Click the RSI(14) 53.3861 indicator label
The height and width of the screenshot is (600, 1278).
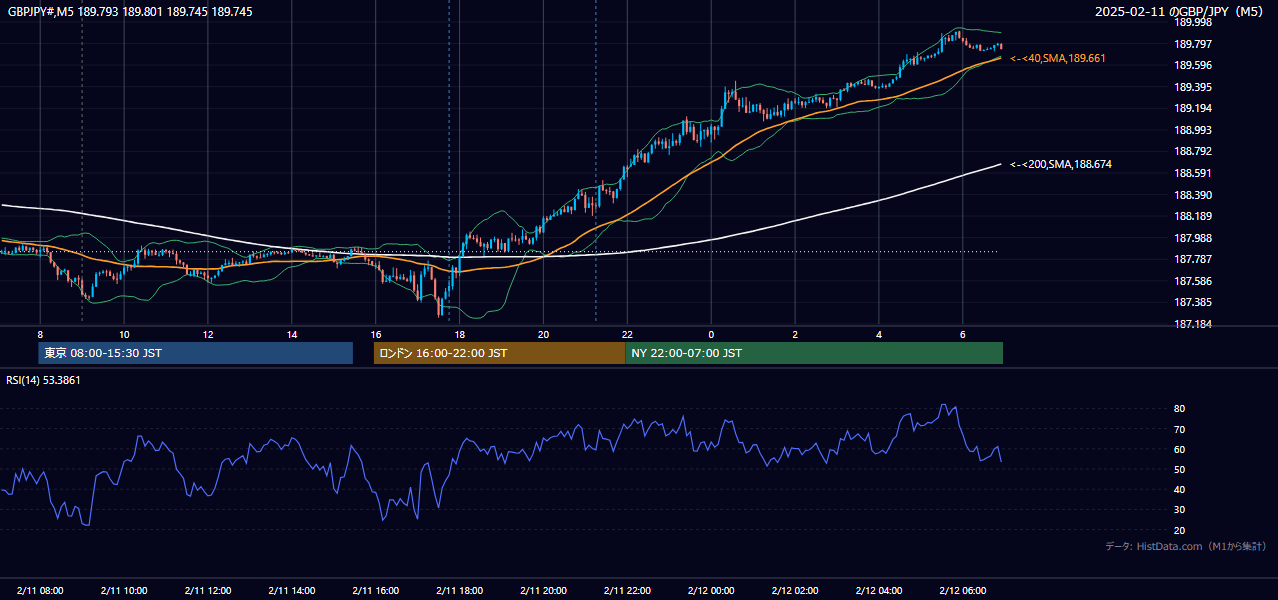tap(44, 380)
